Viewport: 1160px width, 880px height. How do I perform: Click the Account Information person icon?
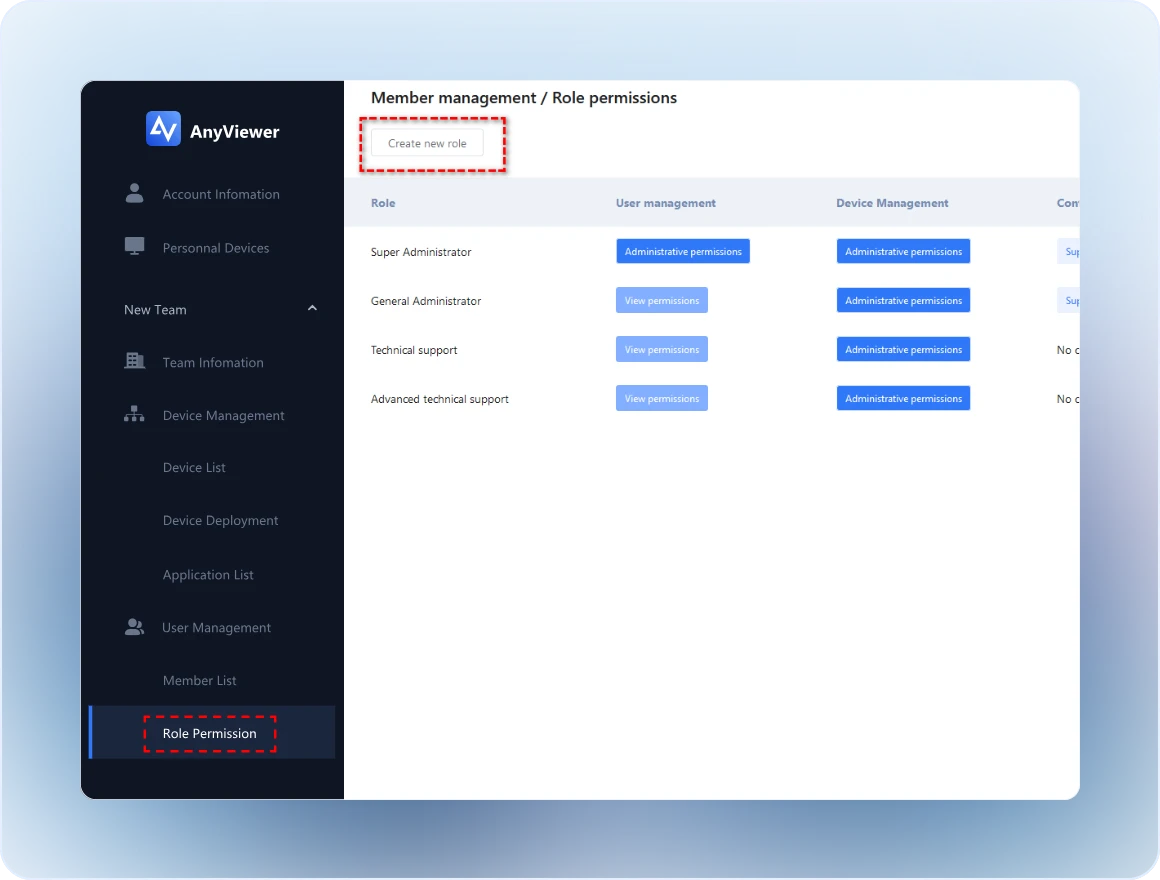click(x=134, y=194)
